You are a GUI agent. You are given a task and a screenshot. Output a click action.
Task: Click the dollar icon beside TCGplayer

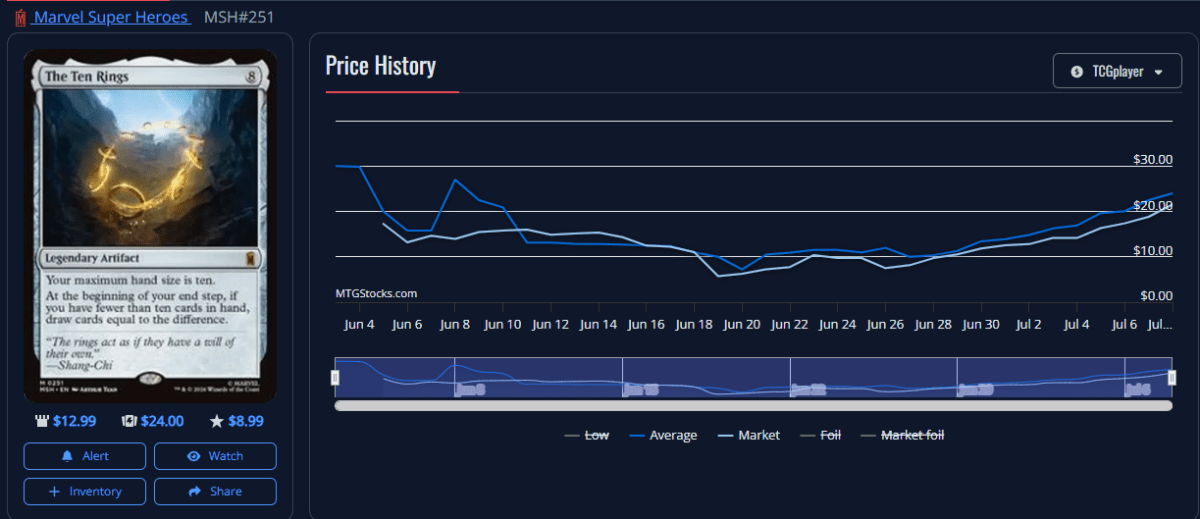1076,72
